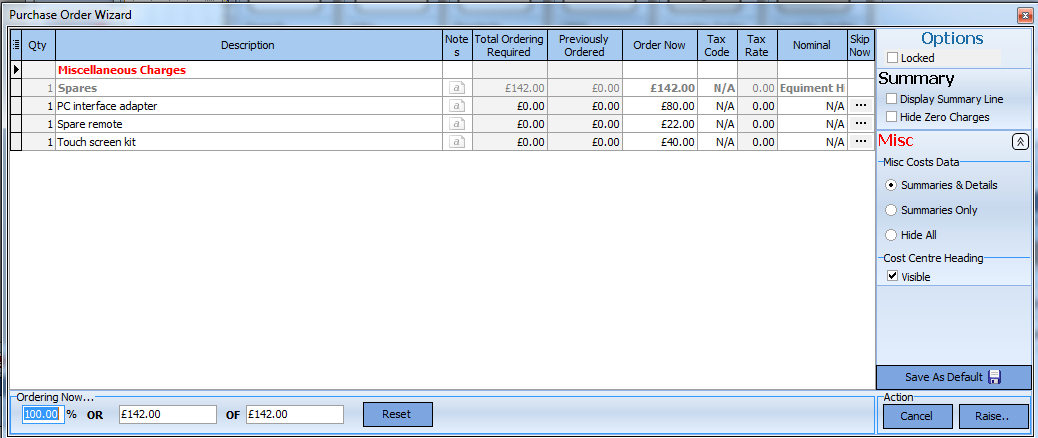The image size is (1038, 438).
Task: Collapse the Misc section chevron
Action: 1020,142
